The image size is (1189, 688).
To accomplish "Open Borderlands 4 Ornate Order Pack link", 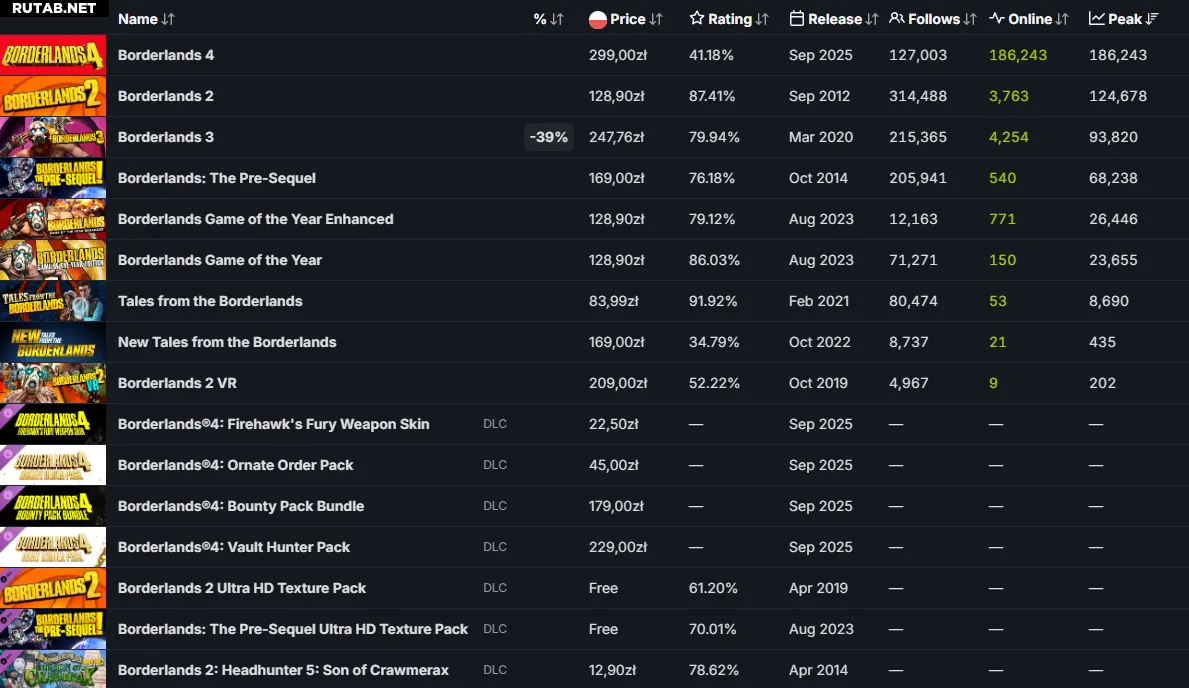I will (236, 465).
